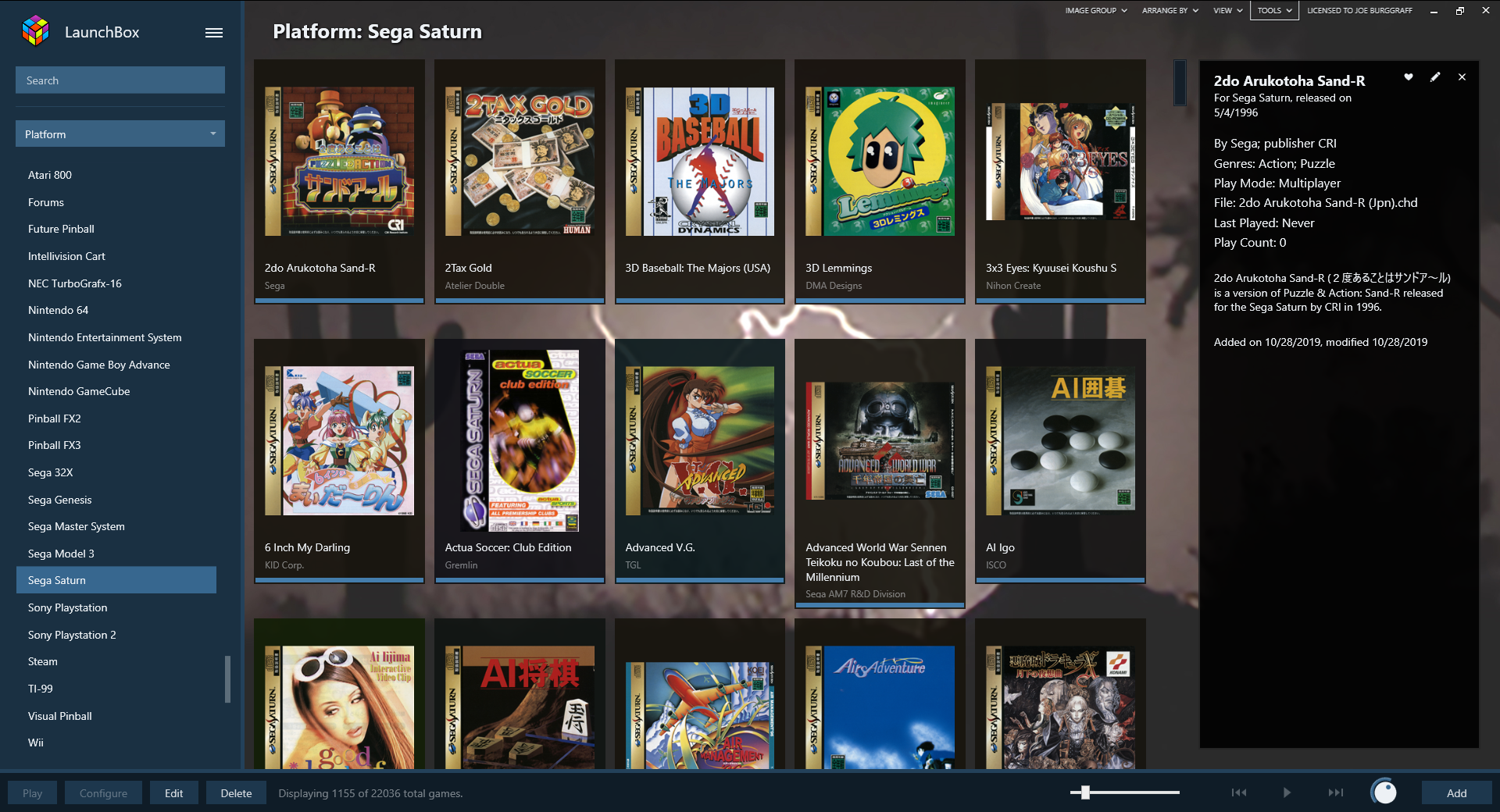Open the LaunchBox hamburger menu
Screen dimensions: 1500x812
coord(214,33)
